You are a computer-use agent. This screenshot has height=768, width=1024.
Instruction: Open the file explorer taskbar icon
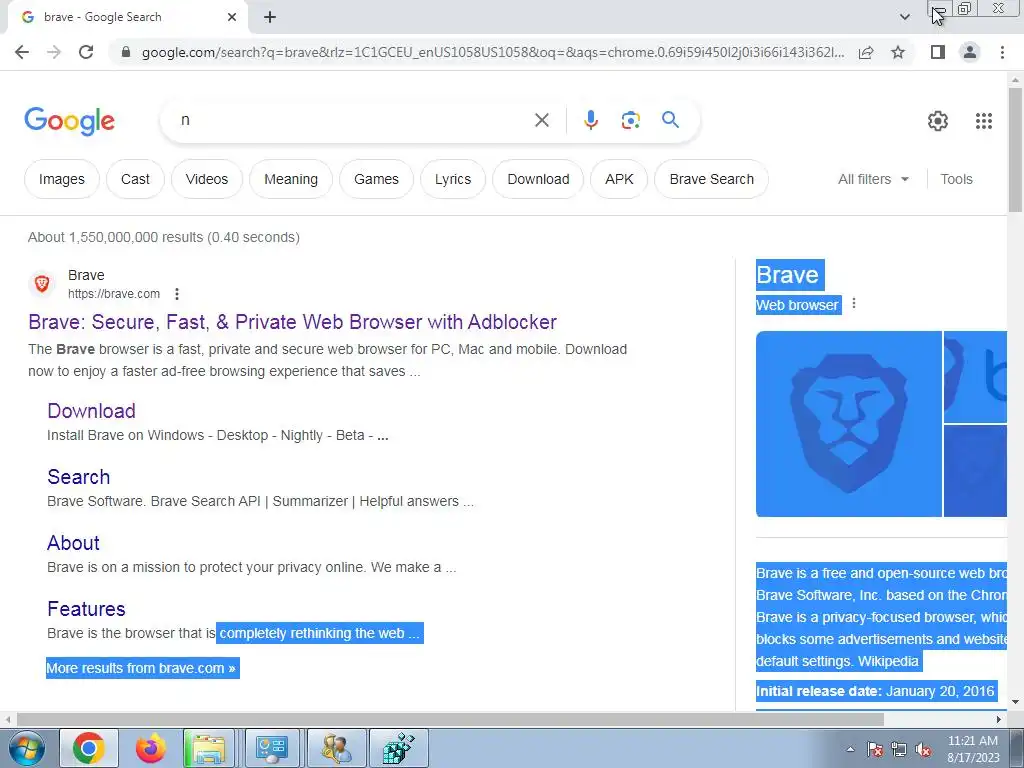click(209, 748)
